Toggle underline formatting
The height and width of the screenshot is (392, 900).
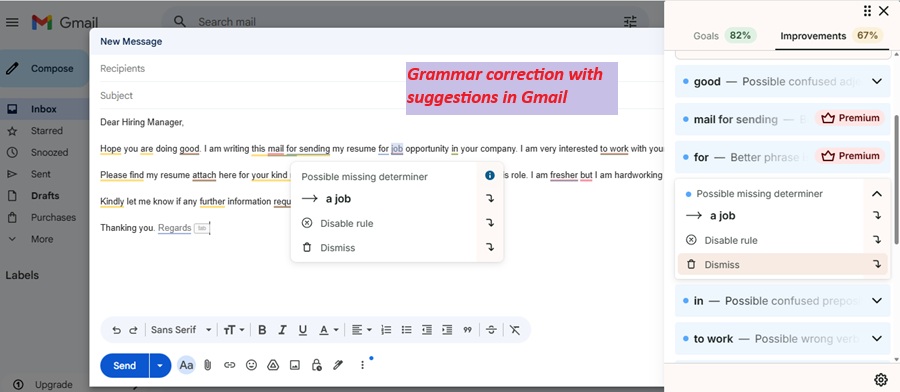302,330
